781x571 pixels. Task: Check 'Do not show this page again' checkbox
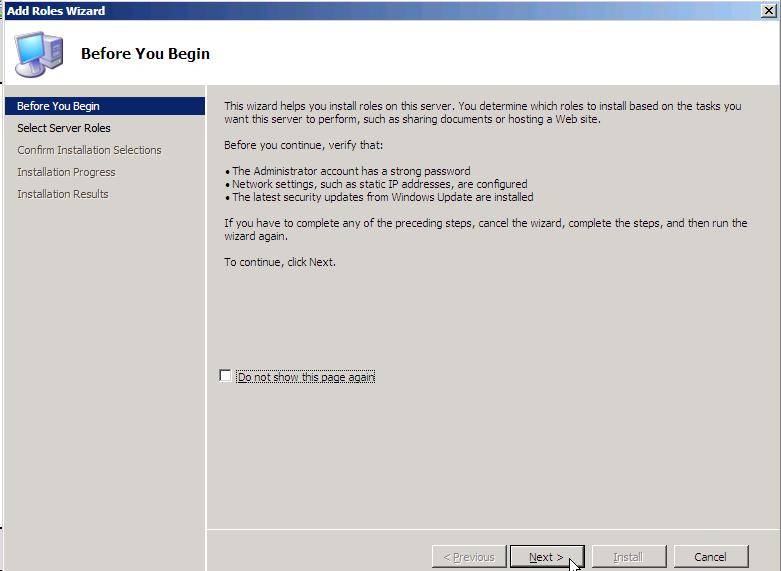[x=225, y=376]
